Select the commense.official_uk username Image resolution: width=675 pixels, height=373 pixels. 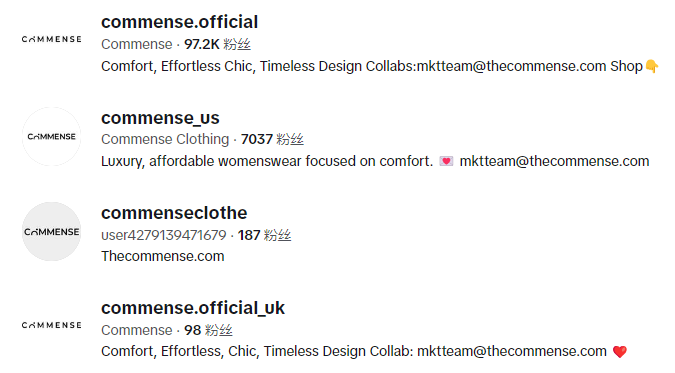coord(193,308)
